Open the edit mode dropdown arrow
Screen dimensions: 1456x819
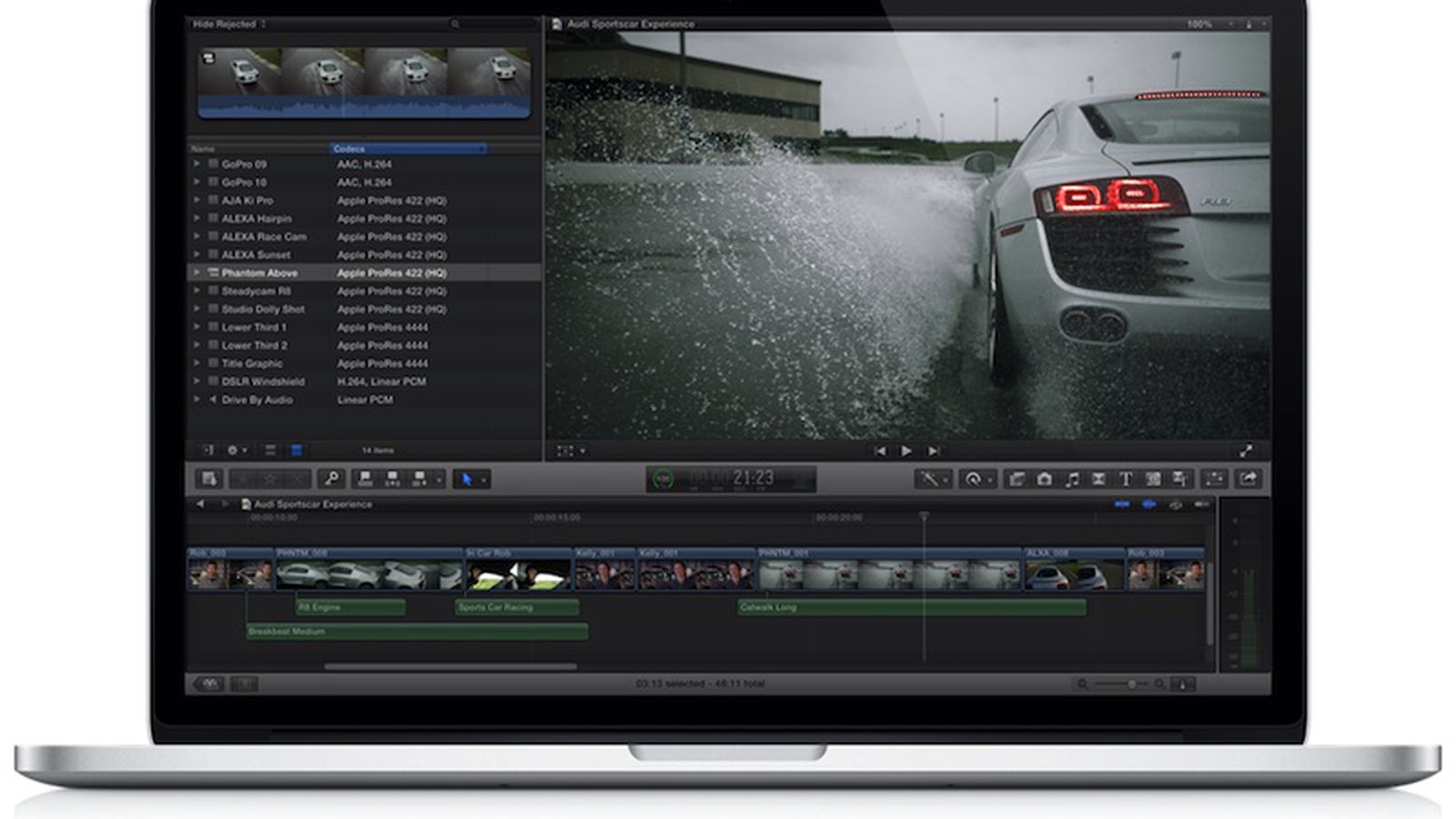[439, 479]
